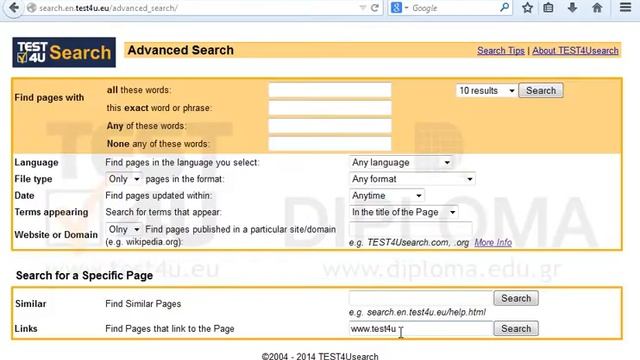Click the TEST4U Search logo
The width and height of the screenshot is (640, 360).
[64, 52]
